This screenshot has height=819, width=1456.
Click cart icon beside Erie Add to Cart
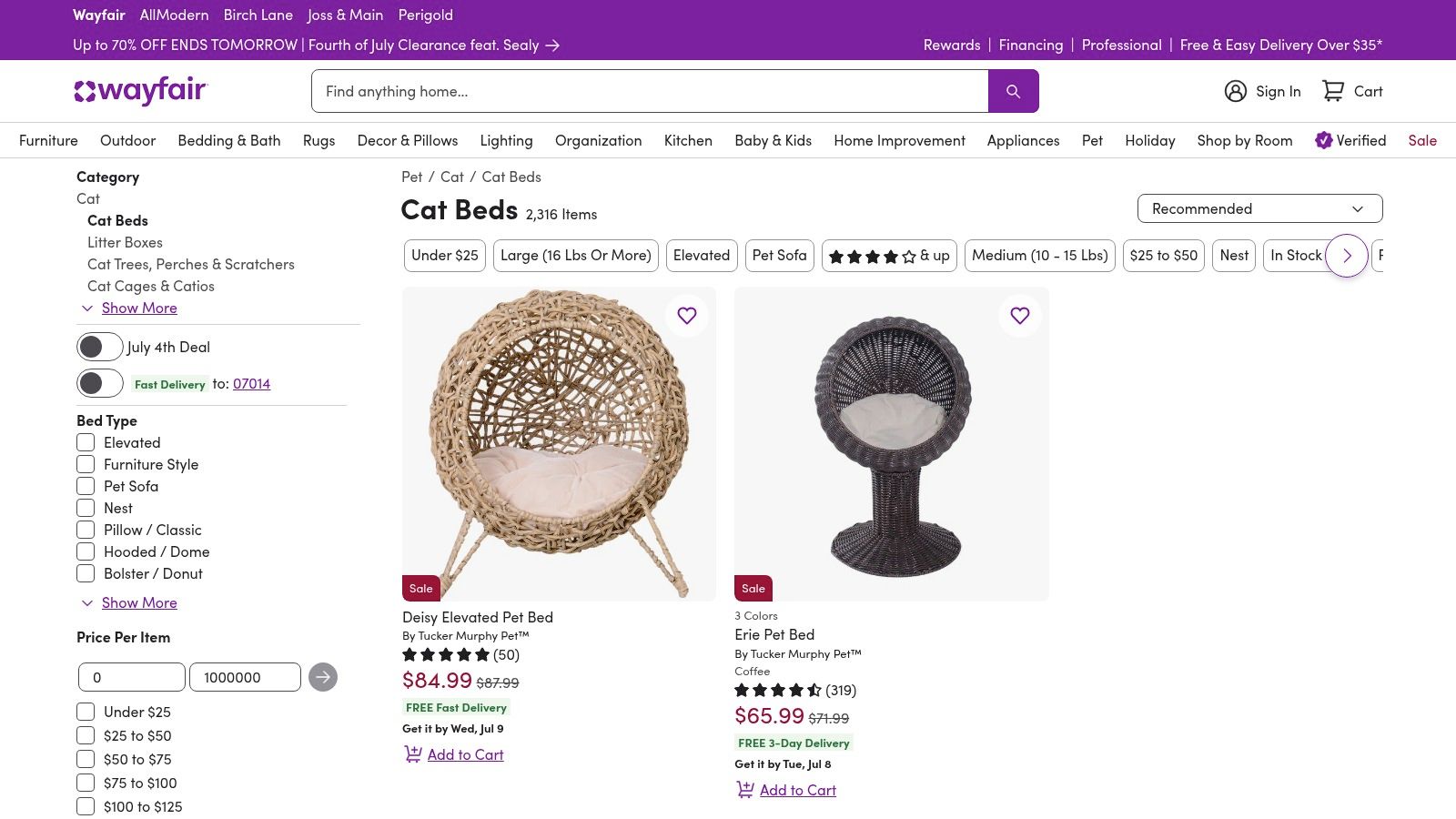pyautogui.click(x=745, y=790)
